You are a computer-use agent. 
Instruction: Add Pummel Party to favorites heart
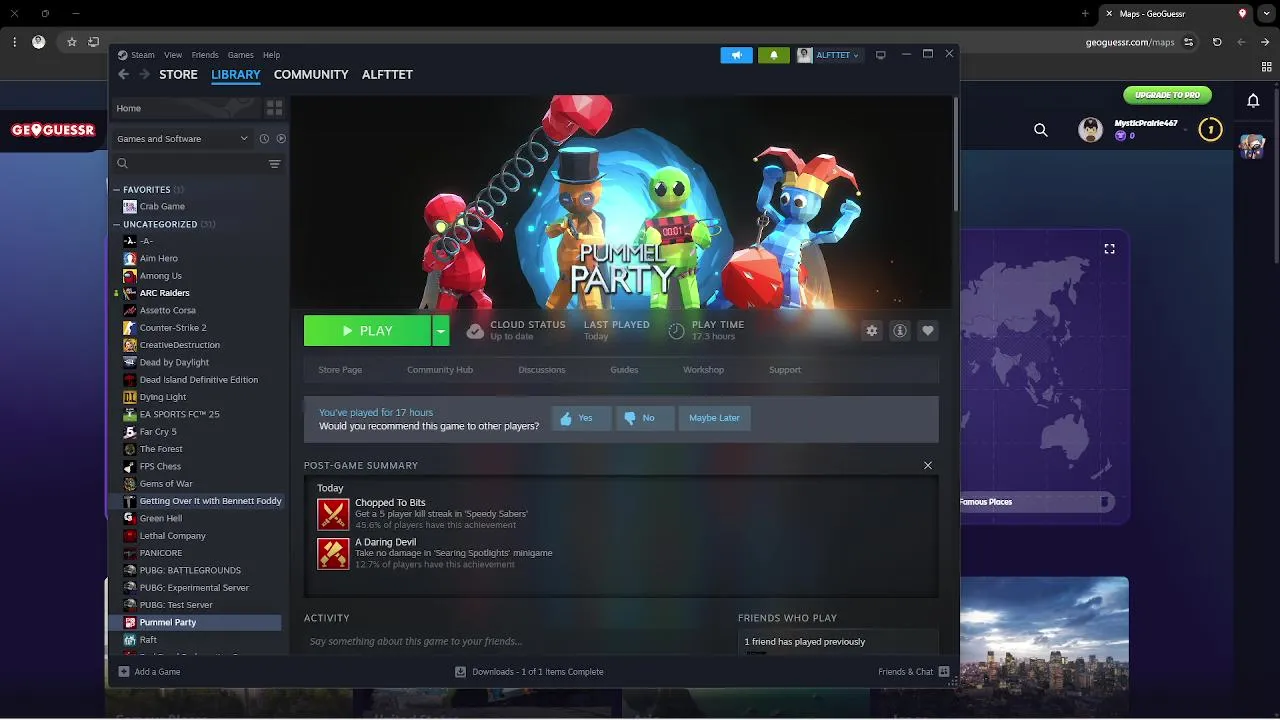pos(928,331)
